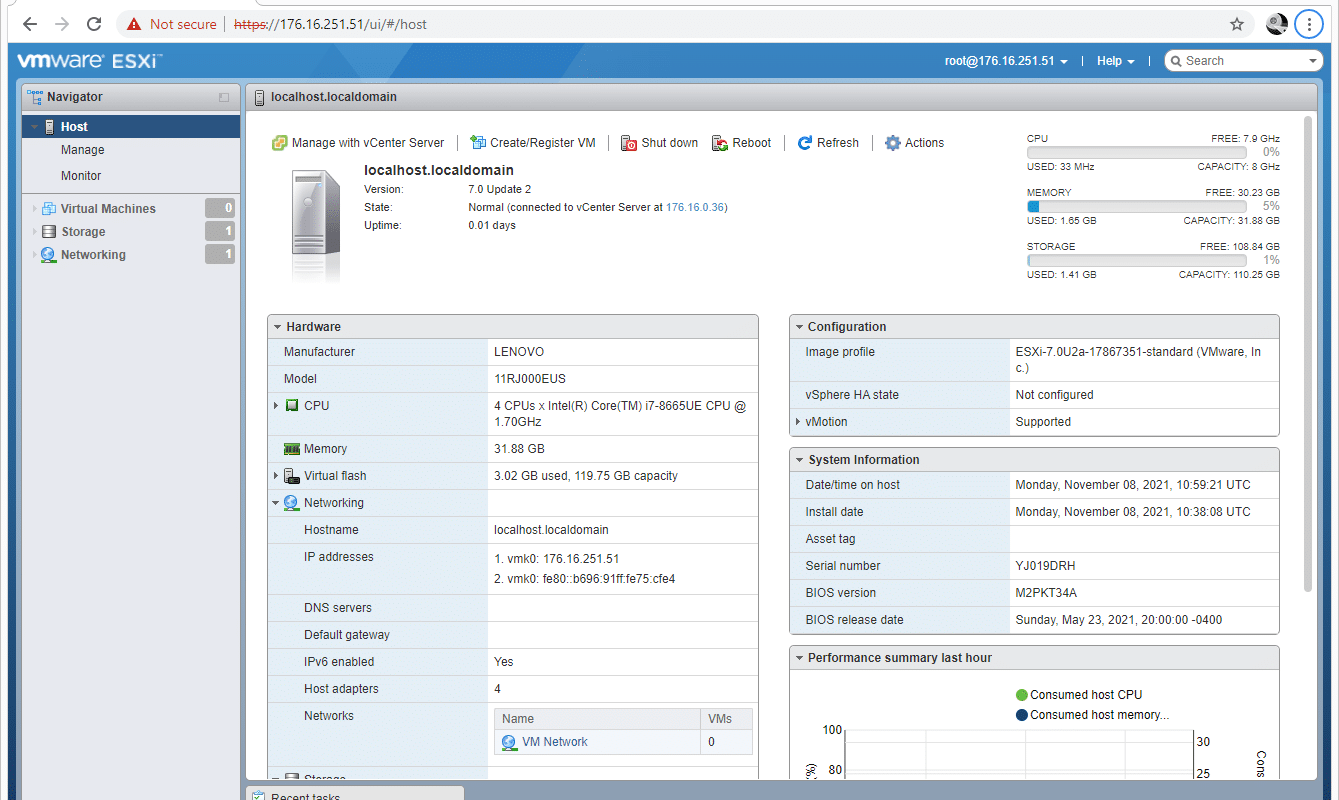
Task: Collapse the System Information panel
Action: [799, 460]
